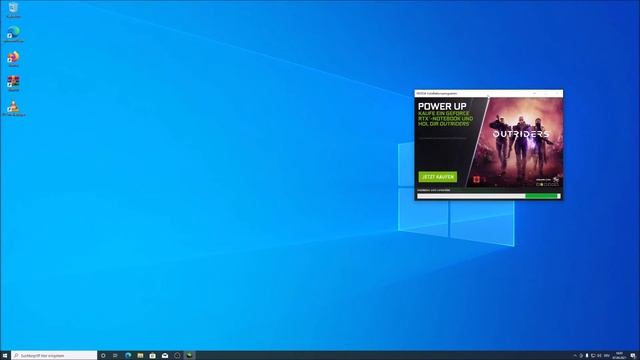Open Cortana from the taskbar
Viewport: 640px width, 360px height.
[103, 356]
